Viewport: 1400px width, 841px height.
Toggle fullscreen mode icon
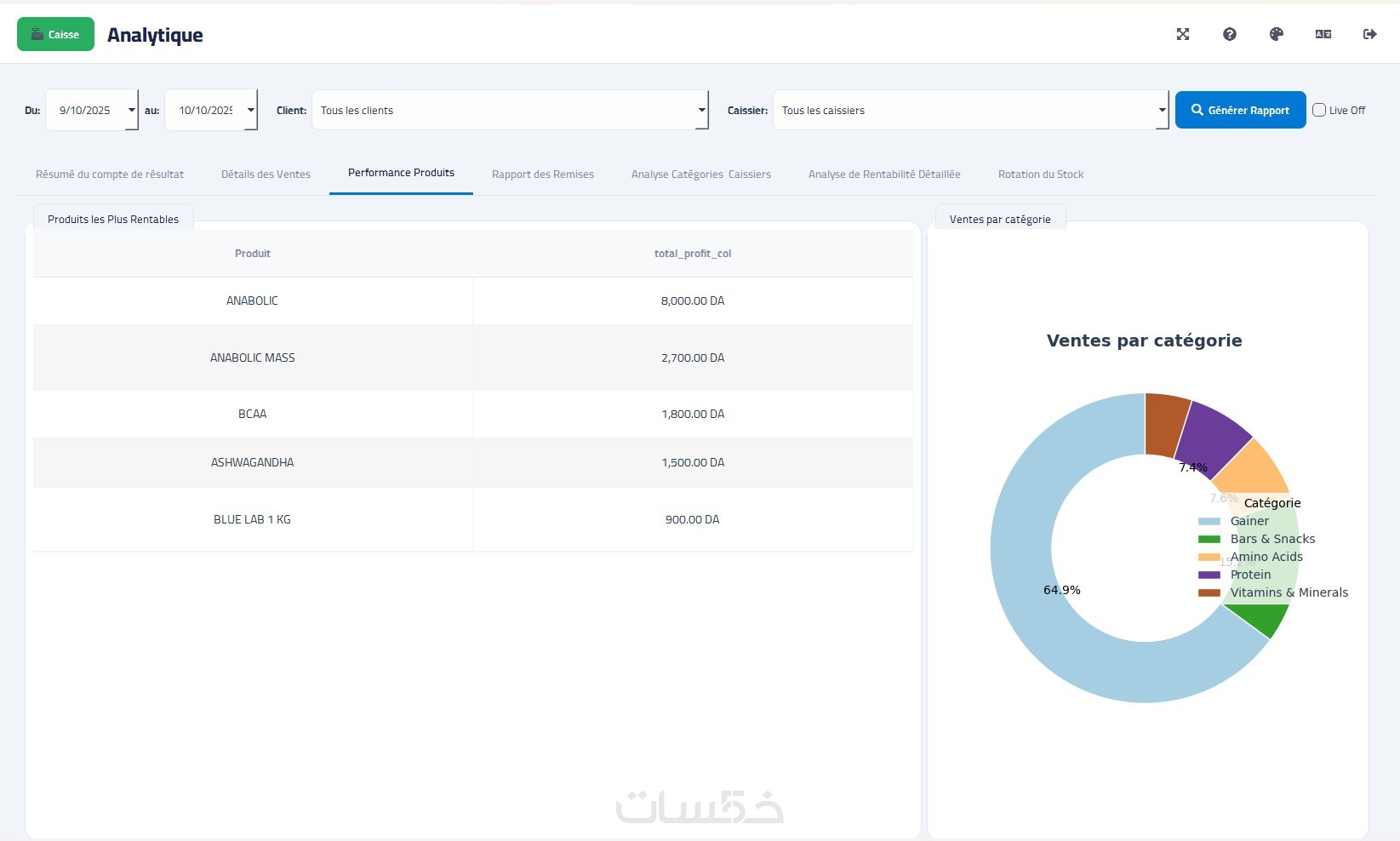click(1183, 34)
